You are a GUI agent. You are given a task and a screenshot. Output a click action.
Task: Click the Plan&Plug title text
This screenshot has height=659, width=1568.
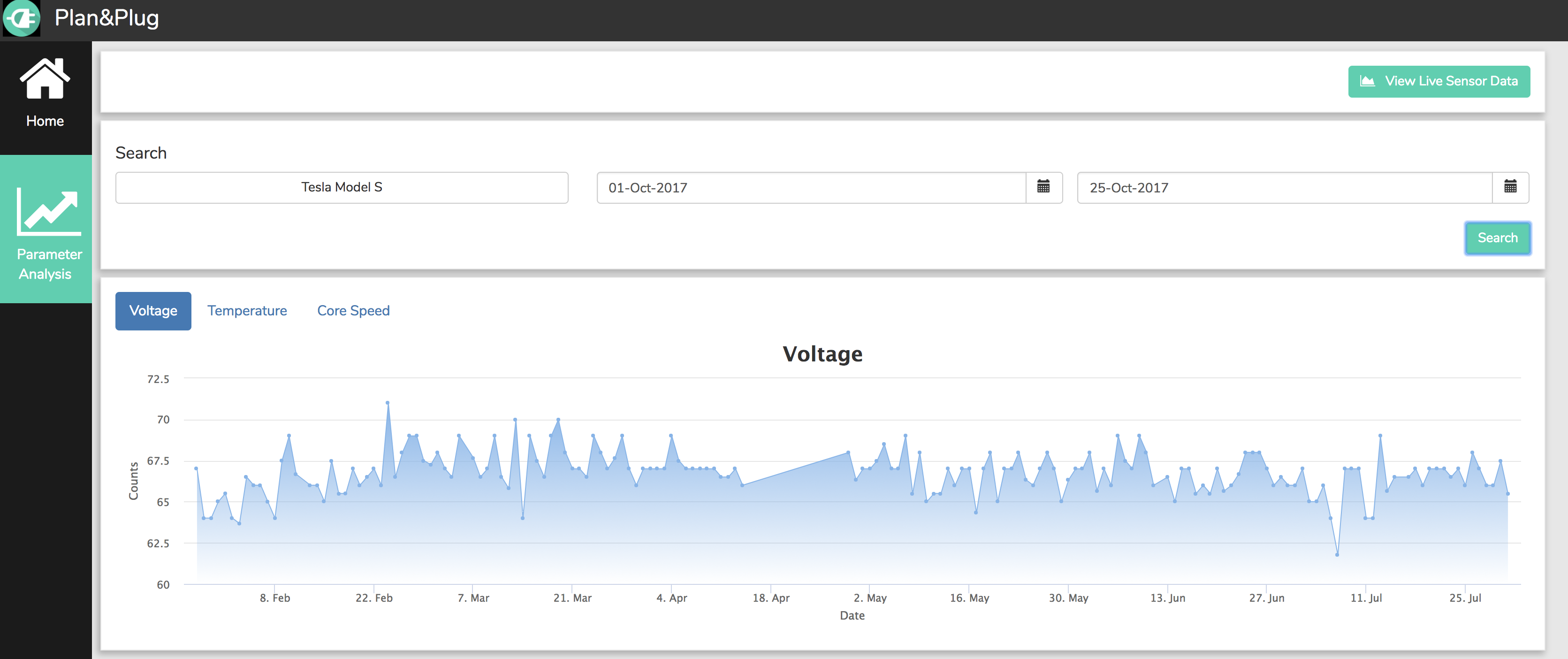(107, 18)
